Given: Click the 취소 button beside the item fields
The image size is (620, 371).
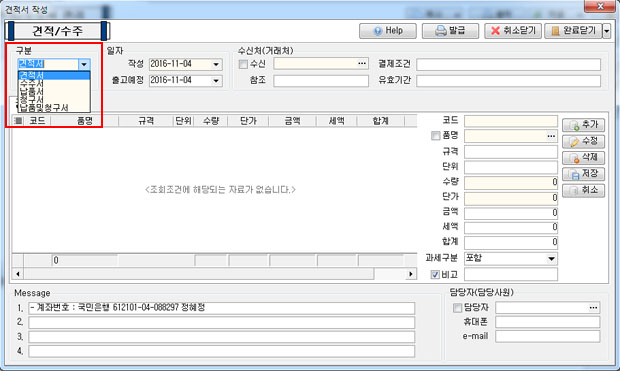Looking at the screenshot, I should 583,190.
